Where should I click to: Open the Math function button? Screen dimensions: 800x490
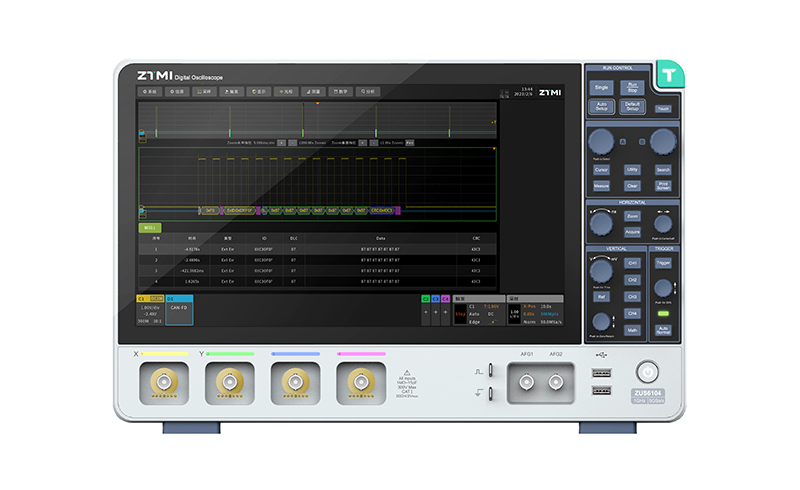click(632, 330)
